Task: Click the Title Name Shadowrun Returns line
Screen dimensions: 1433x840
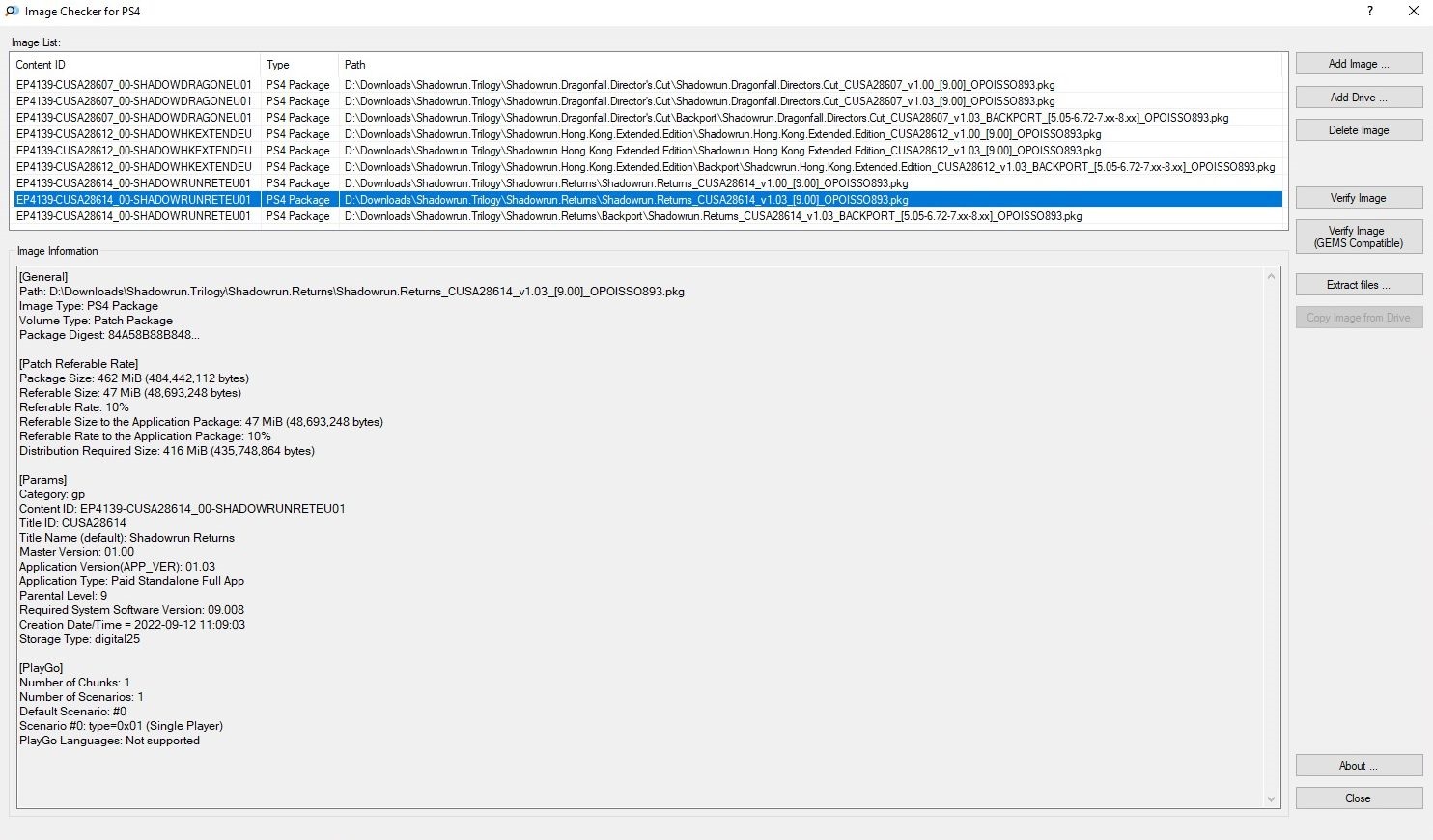Action: point(126,538)
